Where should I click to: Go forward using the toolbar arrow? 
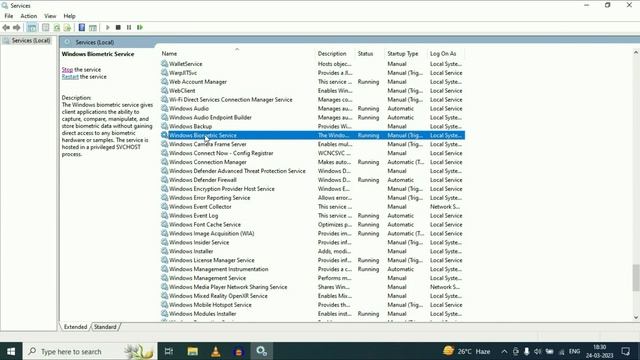(x=17, y=27)
